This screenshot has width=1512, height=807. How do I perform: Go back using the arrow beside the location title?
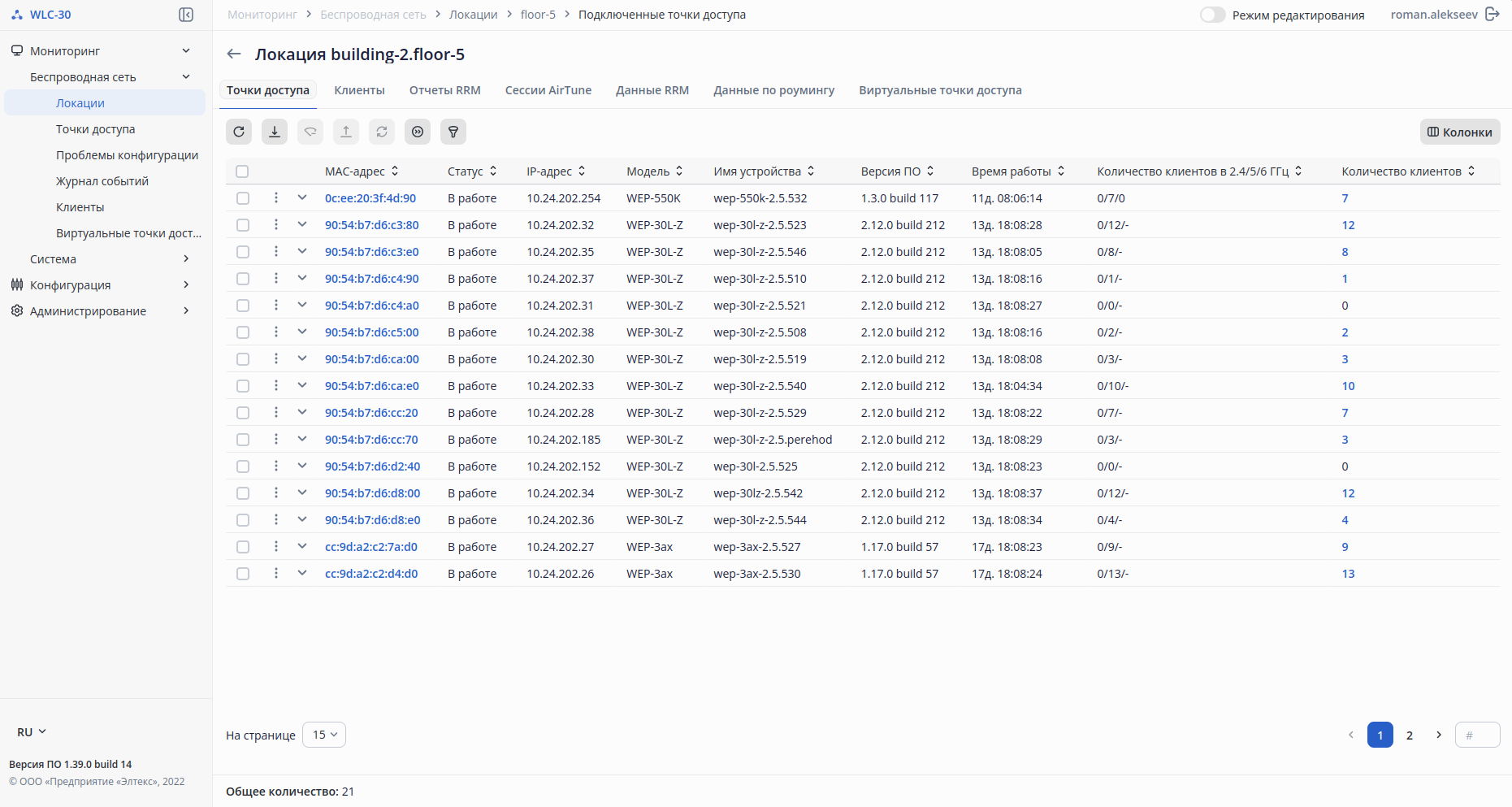pos(234,54)
